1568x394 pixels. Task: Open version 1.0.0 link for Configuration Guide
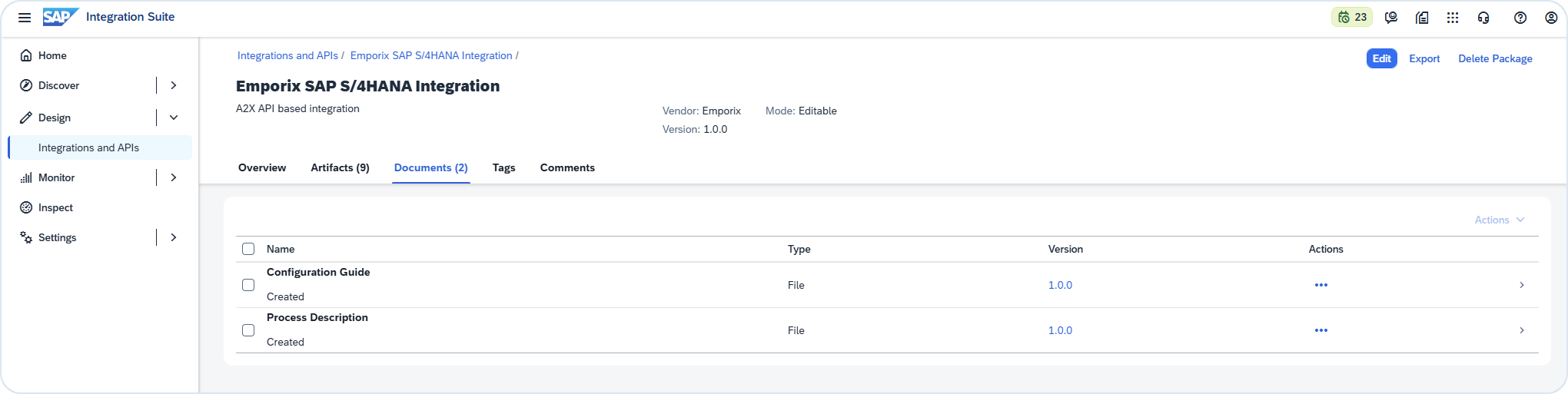[1060, 285]
